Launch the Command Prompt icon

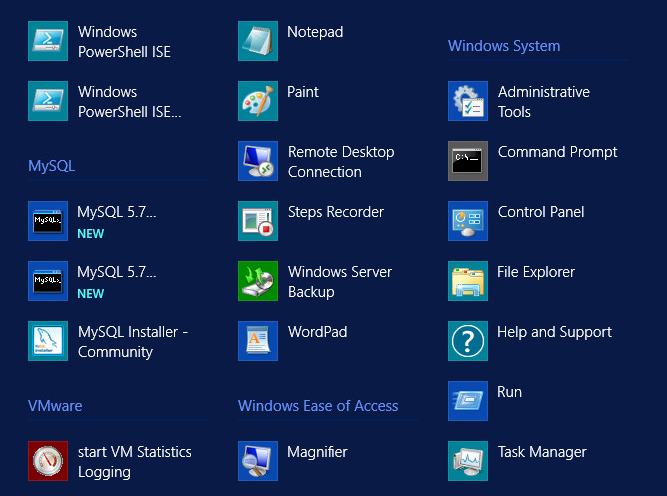468,161
